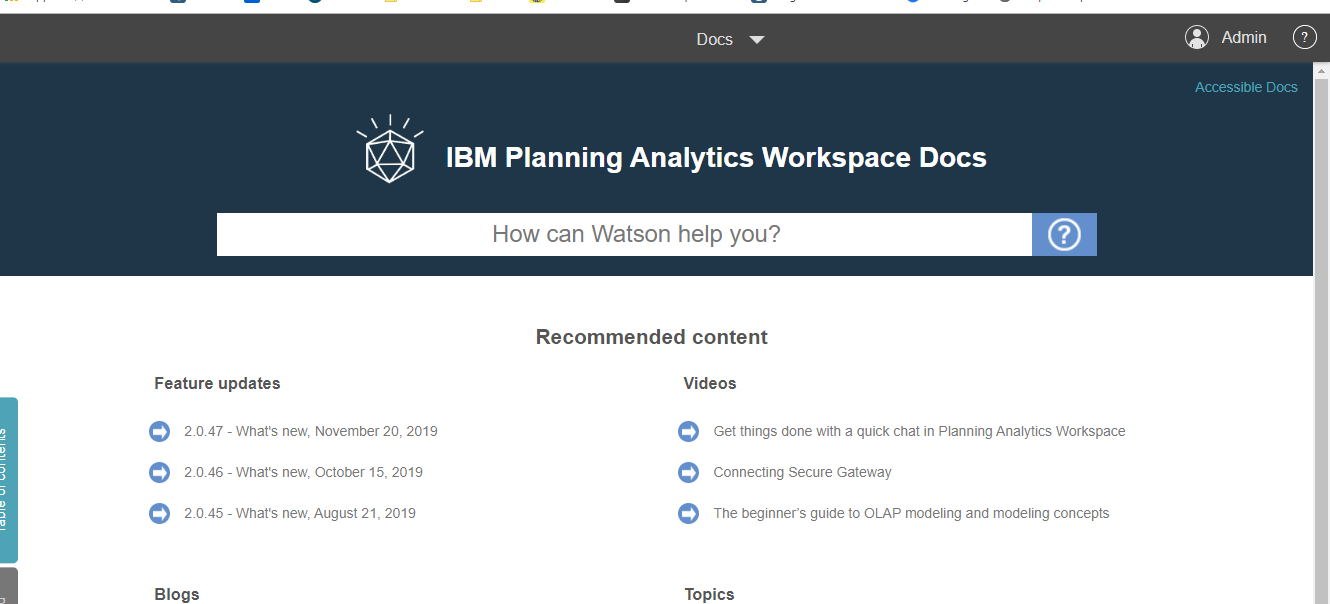Open 'Get things done with a quick chat' video
The image size is (1330, 604).
(919, 431)
